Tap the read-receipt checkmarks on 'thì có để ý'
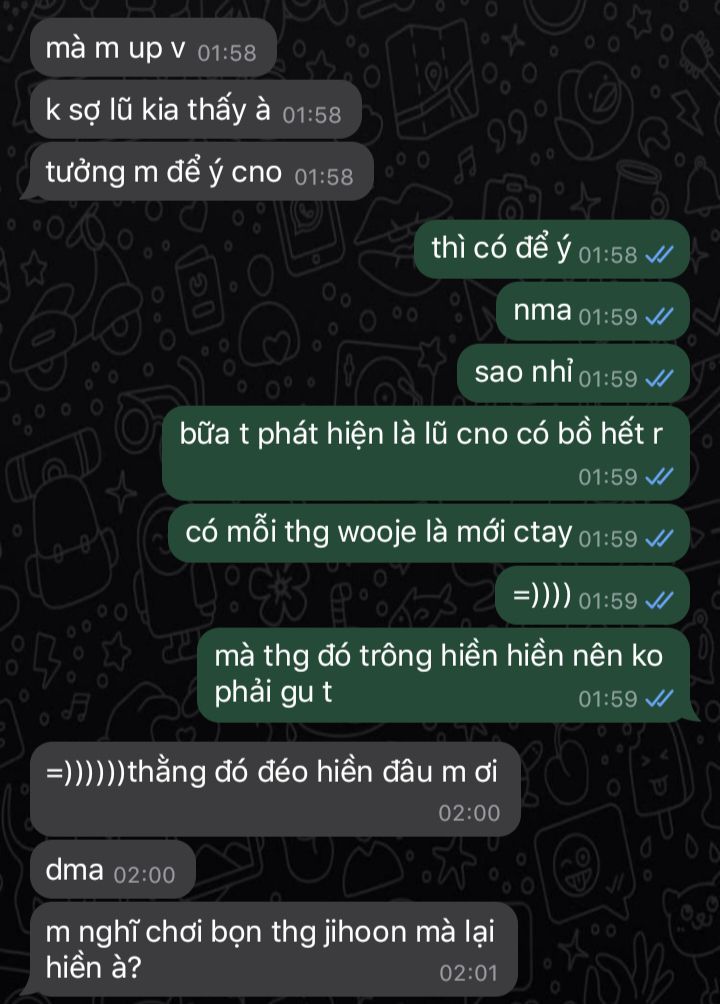Viewport: 720px width, 1004px height. point(659,255)
